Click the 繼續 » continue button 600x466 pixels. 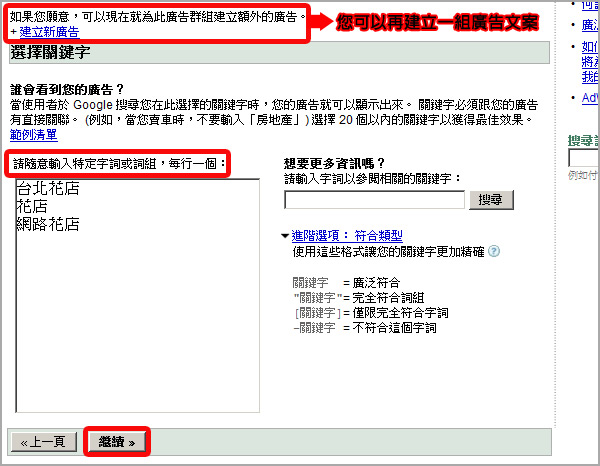coord(117,442)
